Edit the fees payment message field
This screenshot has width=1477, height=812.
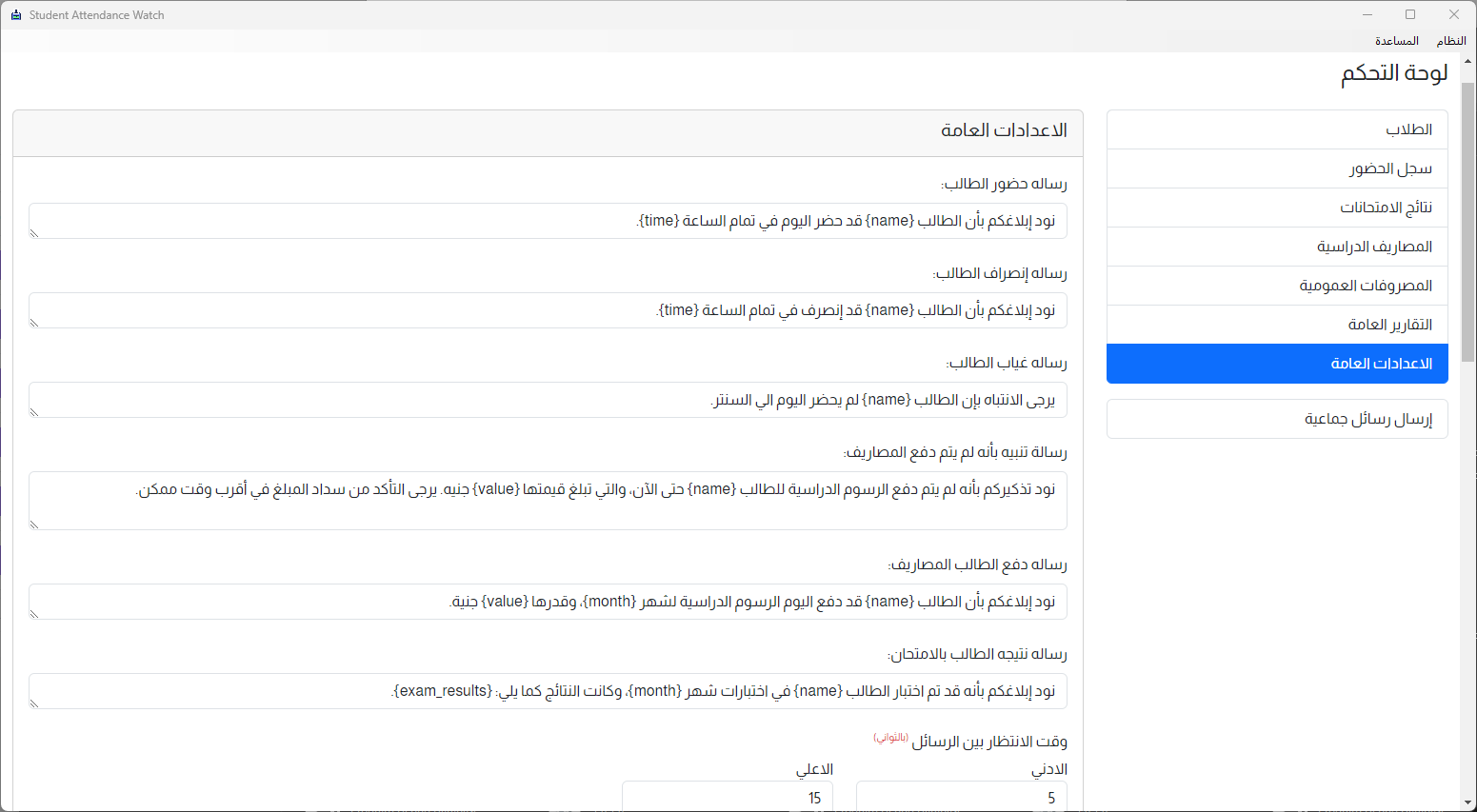pyautogui.click(x=548, y=602)
